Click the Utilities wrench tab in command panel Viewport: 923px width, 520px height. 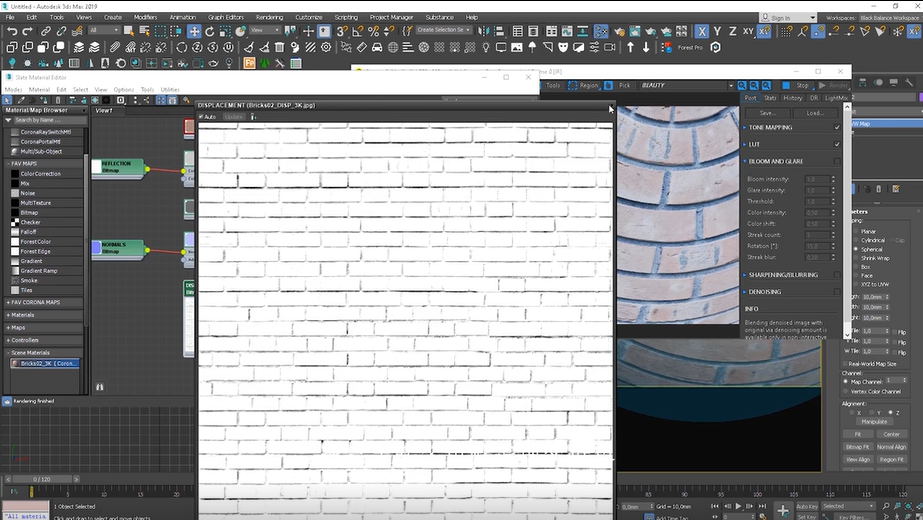pos(909,82)
